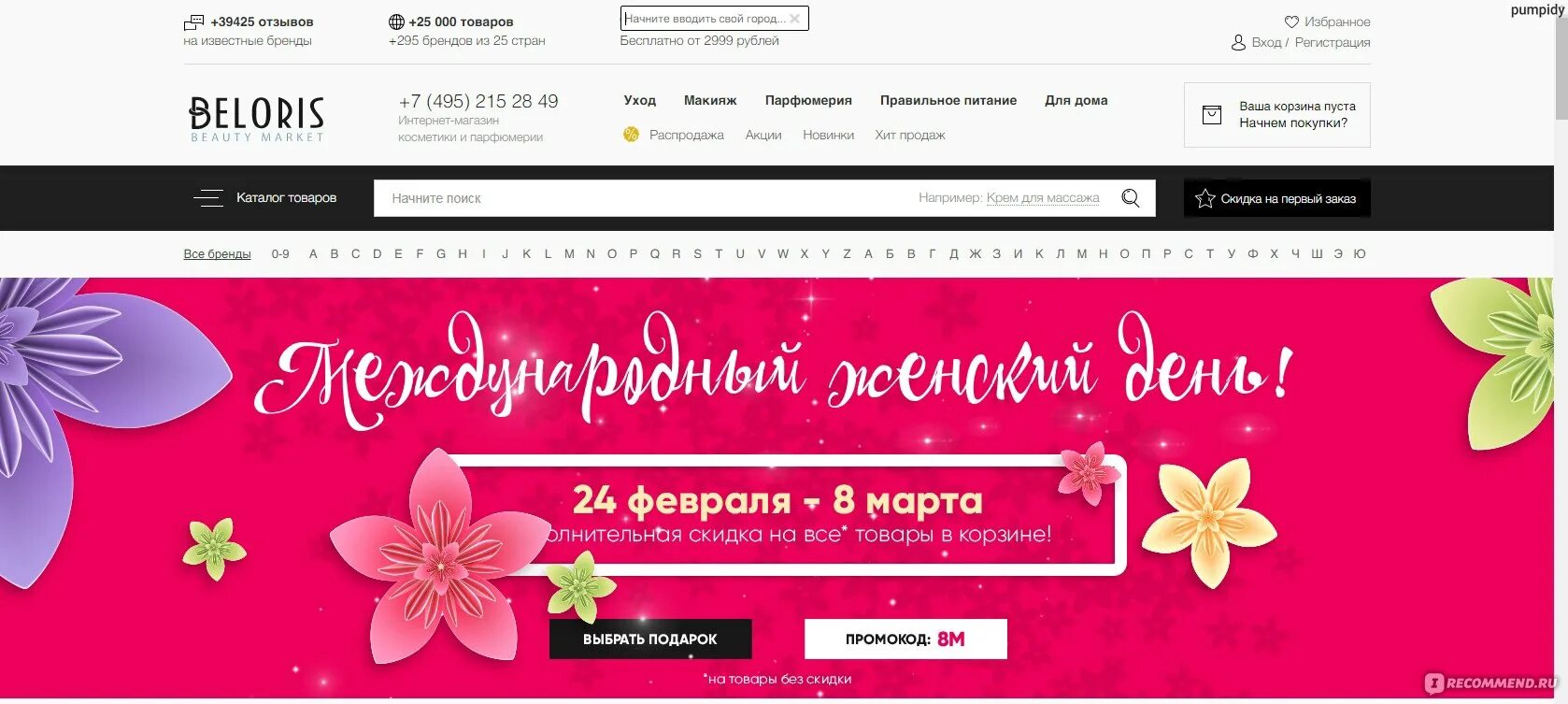Image resolution: width=1568 pixels, height=704 pixels.
Task: Select the Макияж category
Action: coord(710,100)
